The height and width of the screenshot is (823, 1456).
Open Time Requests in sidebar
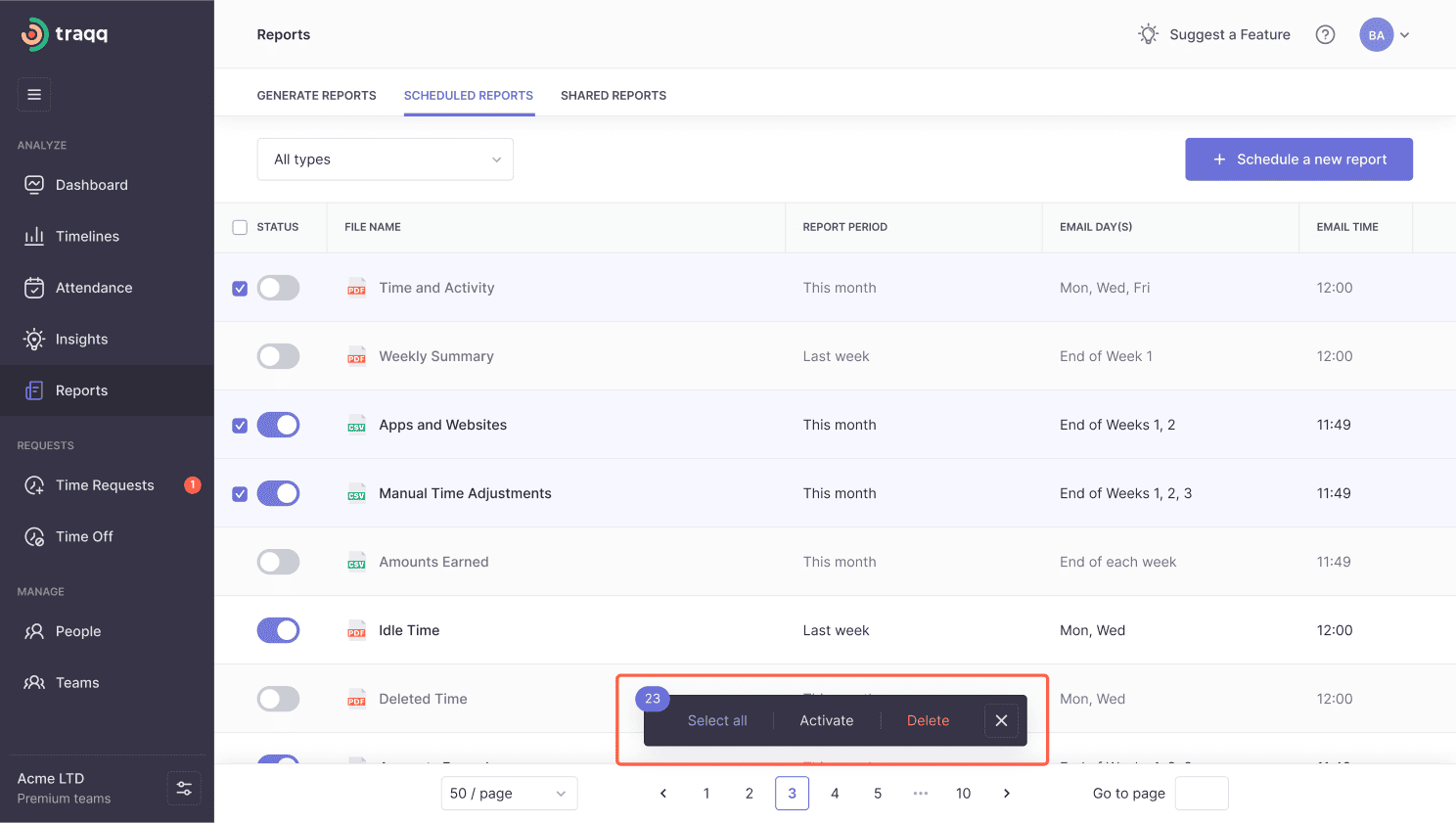[107, 485]
